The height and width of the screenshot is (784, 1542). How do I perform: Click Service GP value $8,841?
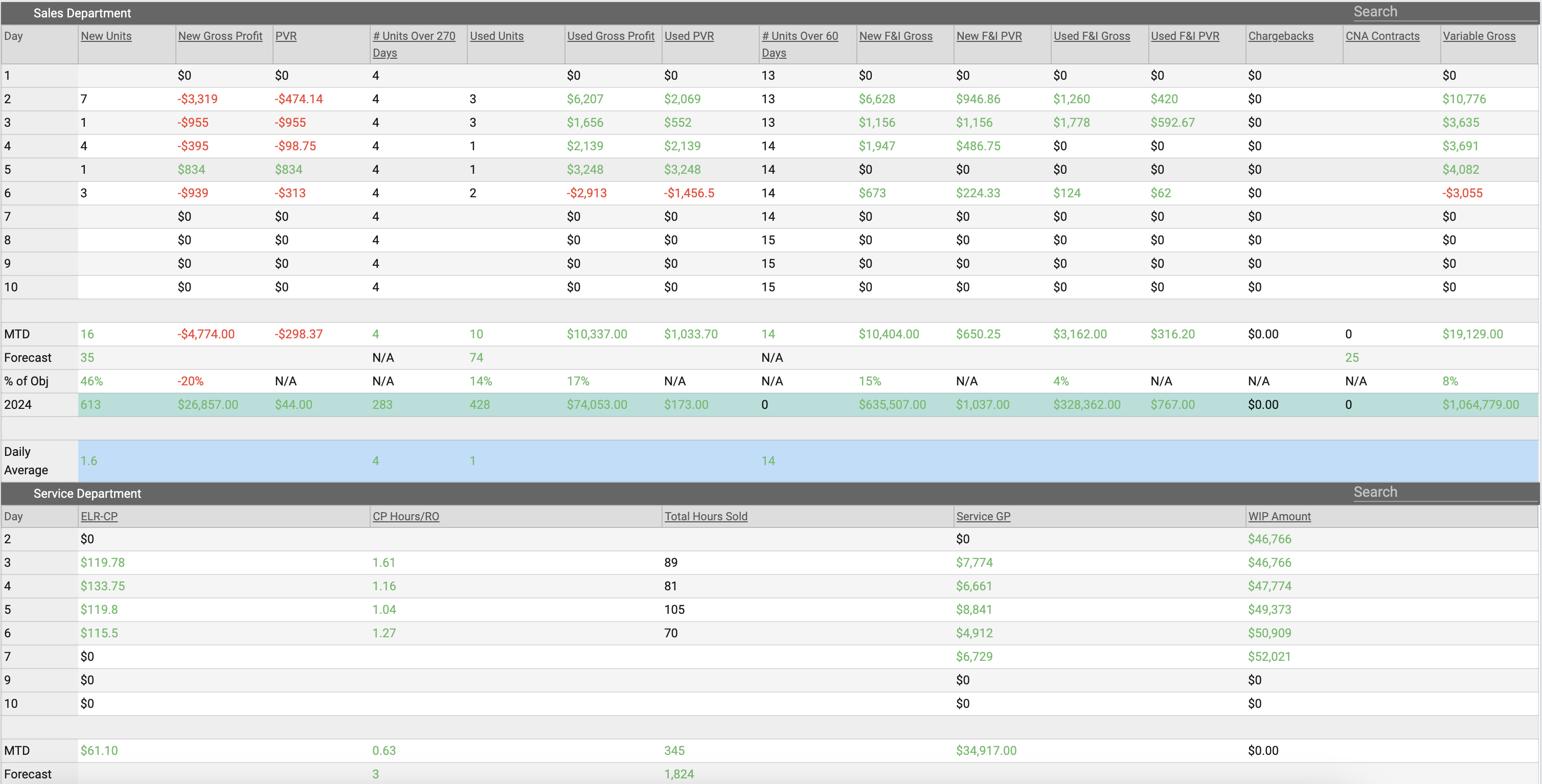(974, 610)
